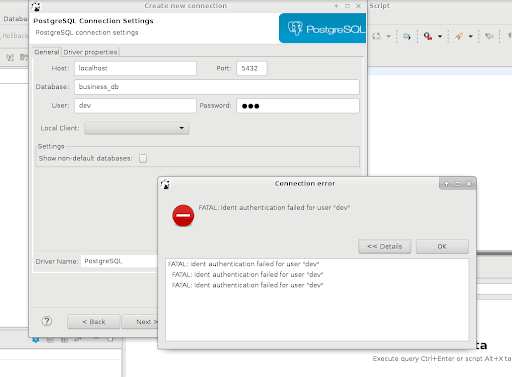Click the Rollback toolbar button
The width and height of the screenshot is (512, 377).
click(x=15, y=36)
